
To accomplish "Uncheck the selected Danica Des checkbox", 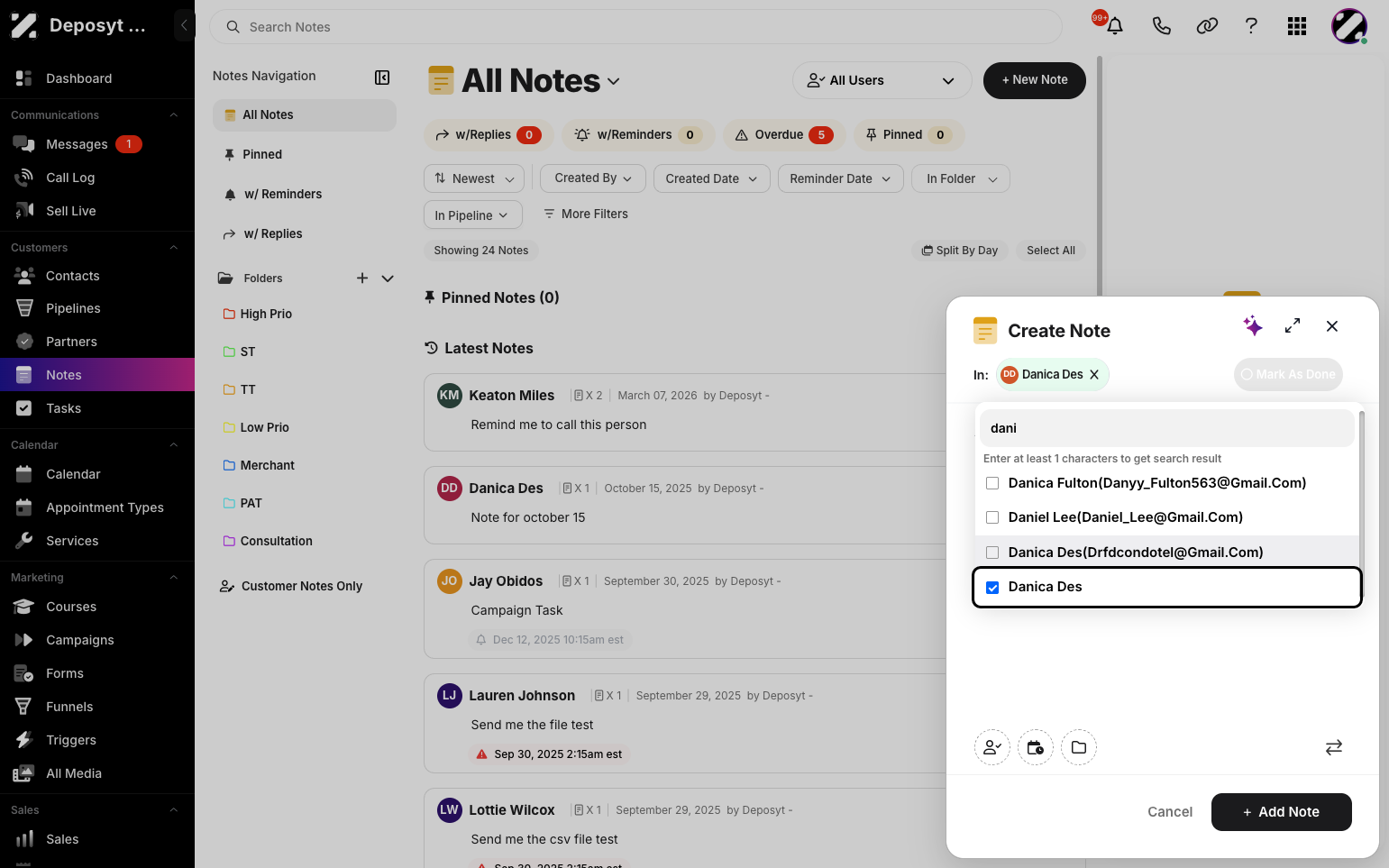I will (992, 588).
